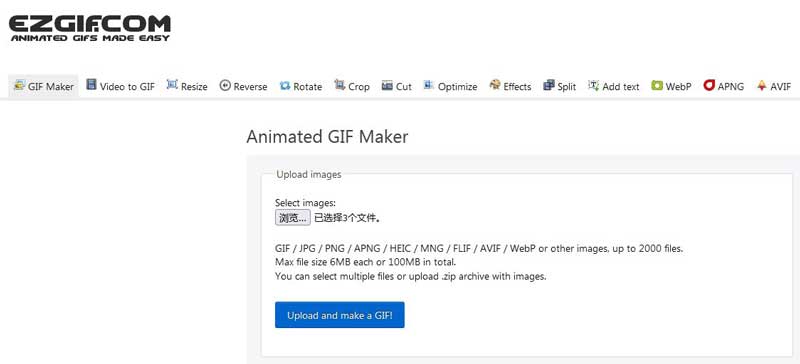Click the Crop tool icon

coord(340,85)
